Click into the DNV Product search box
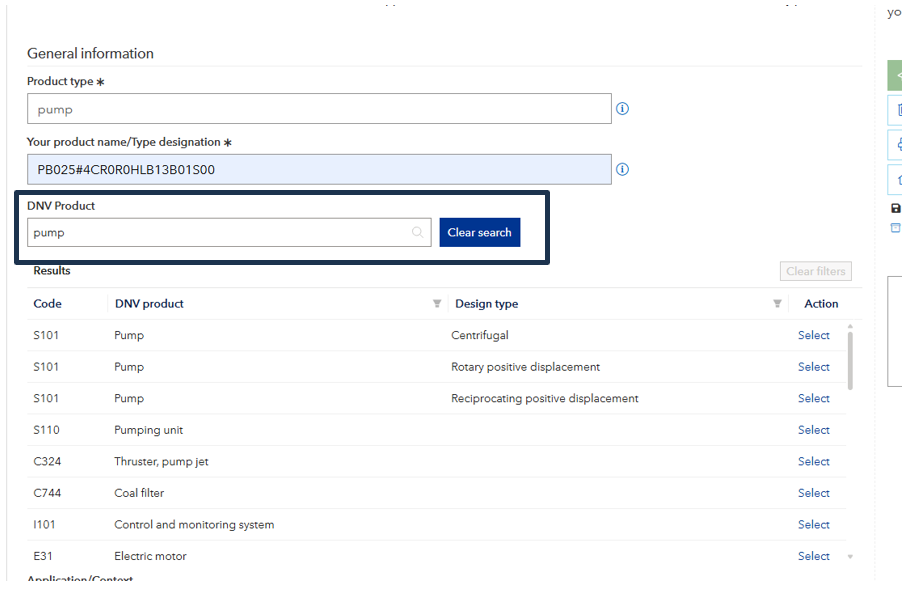 [218, 233]
